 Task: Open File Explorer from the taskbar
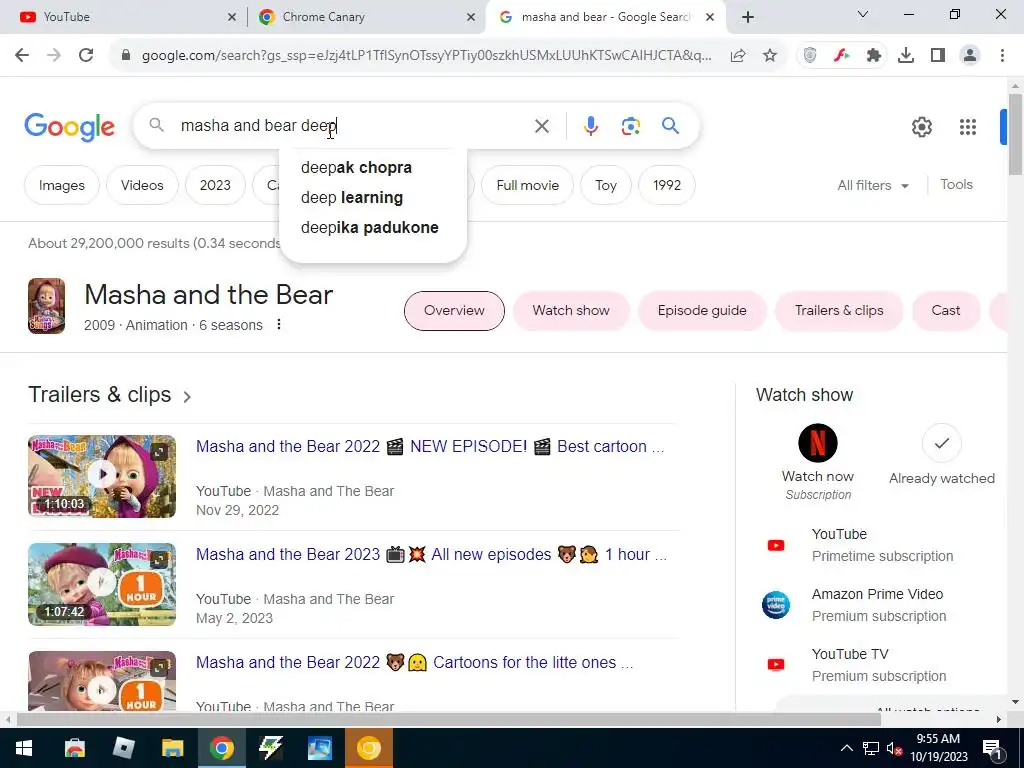pyautogui.click(x=172, y=748)
